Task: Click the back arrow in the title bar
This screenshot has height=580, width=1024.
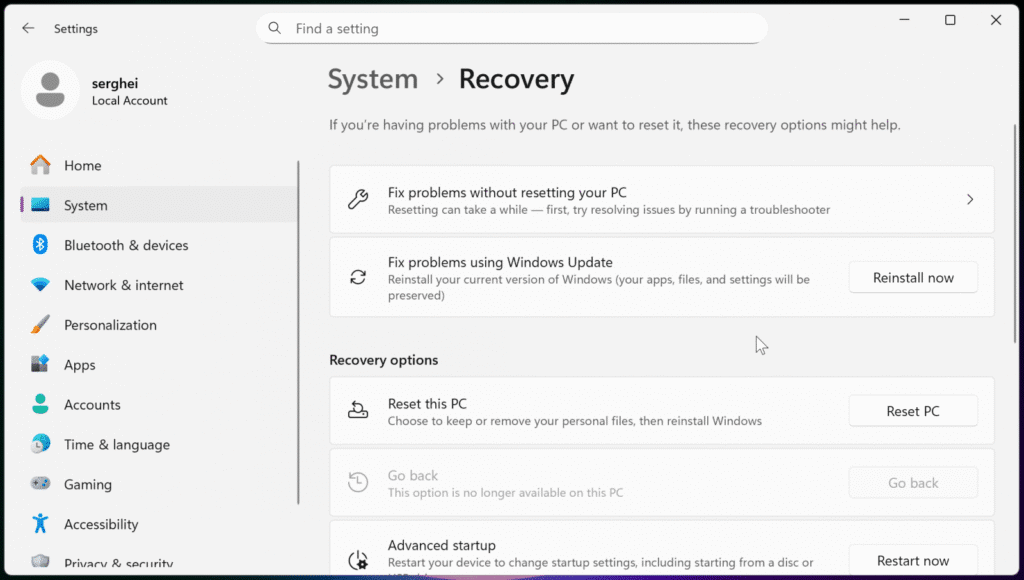Action: coord(28,28)
